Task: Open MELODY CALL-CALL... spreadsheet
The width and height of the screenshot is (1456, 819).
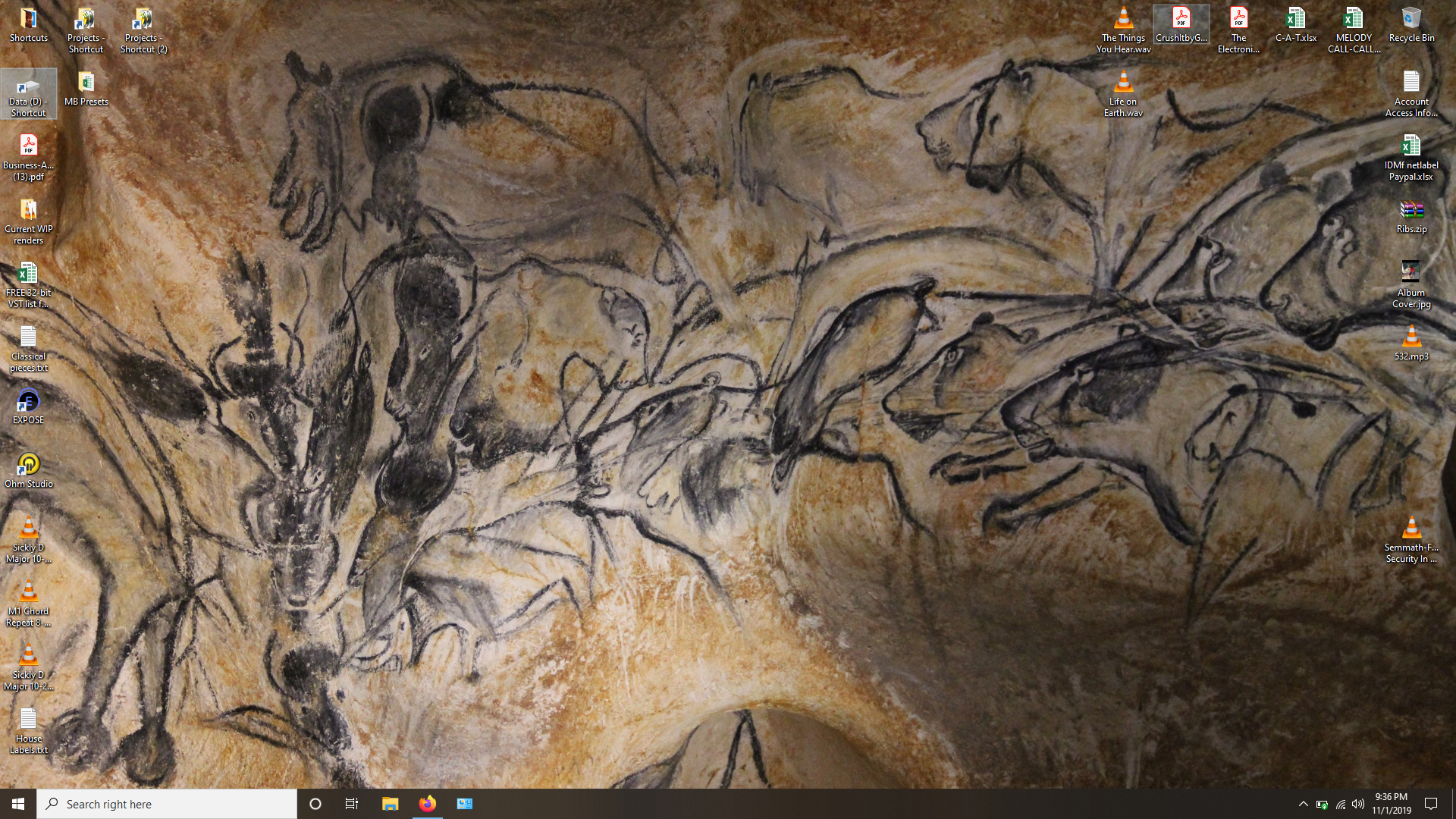Action: pos(1354,30)
